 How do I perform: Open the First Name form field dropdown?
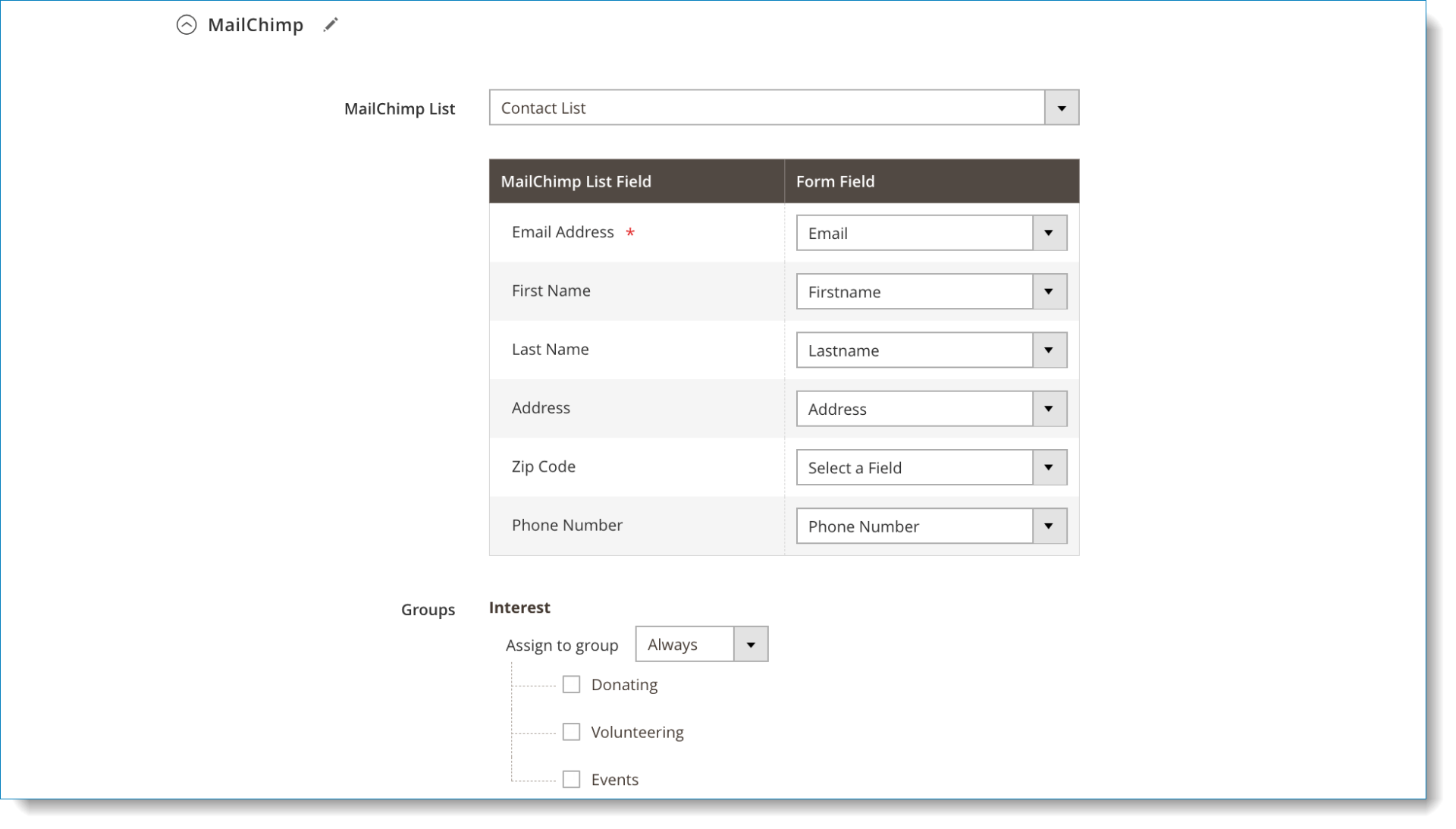[931, 291]
